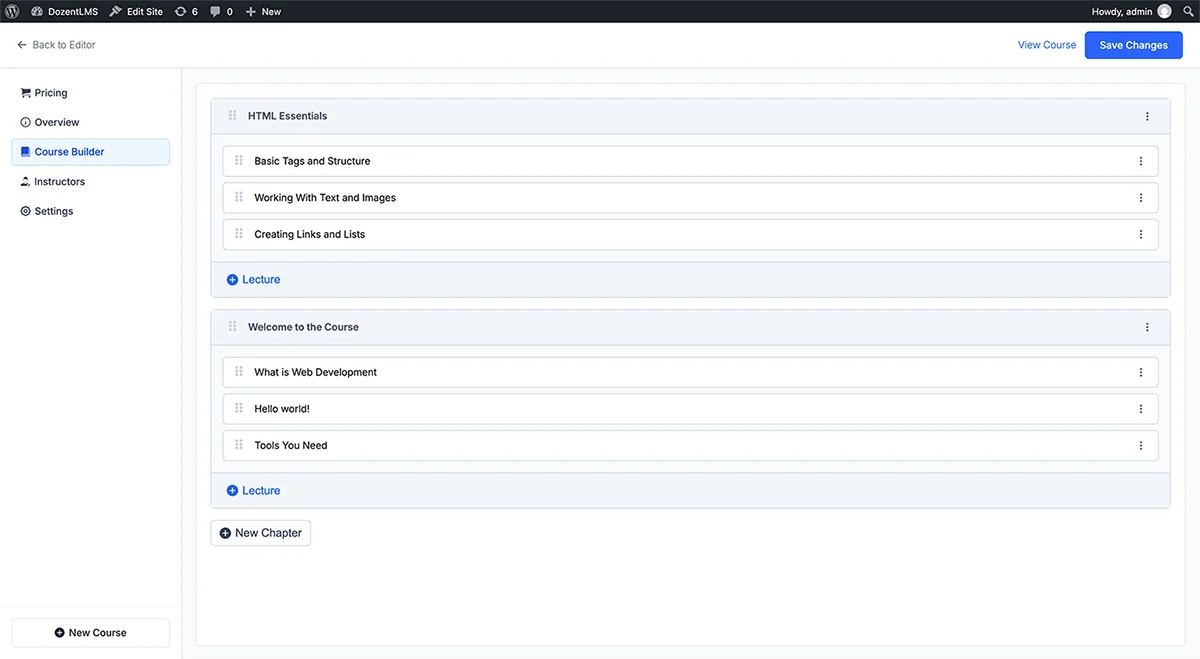Open options for Creating Links and Lists
The image size is (1200, 659).
point(1141,234)
